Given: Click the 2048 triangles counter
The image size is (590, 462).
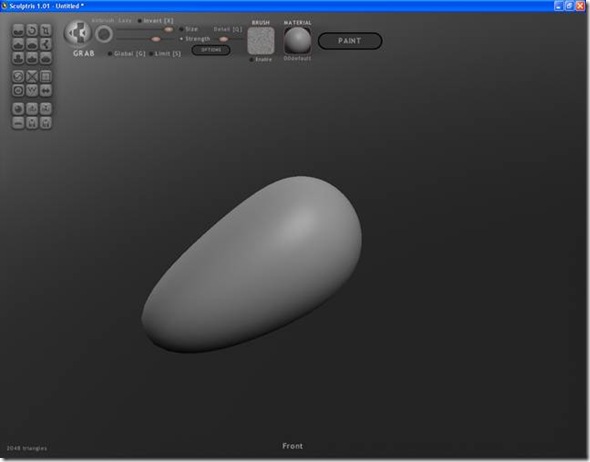Looking at the screenshot, I should coord(27,448).
